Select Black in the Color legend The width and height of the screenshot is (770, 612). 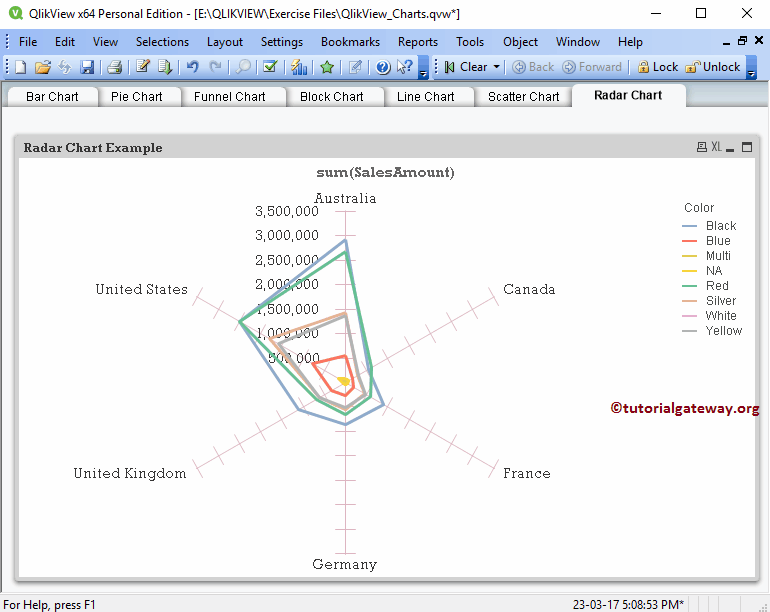[x=721, y=226]
